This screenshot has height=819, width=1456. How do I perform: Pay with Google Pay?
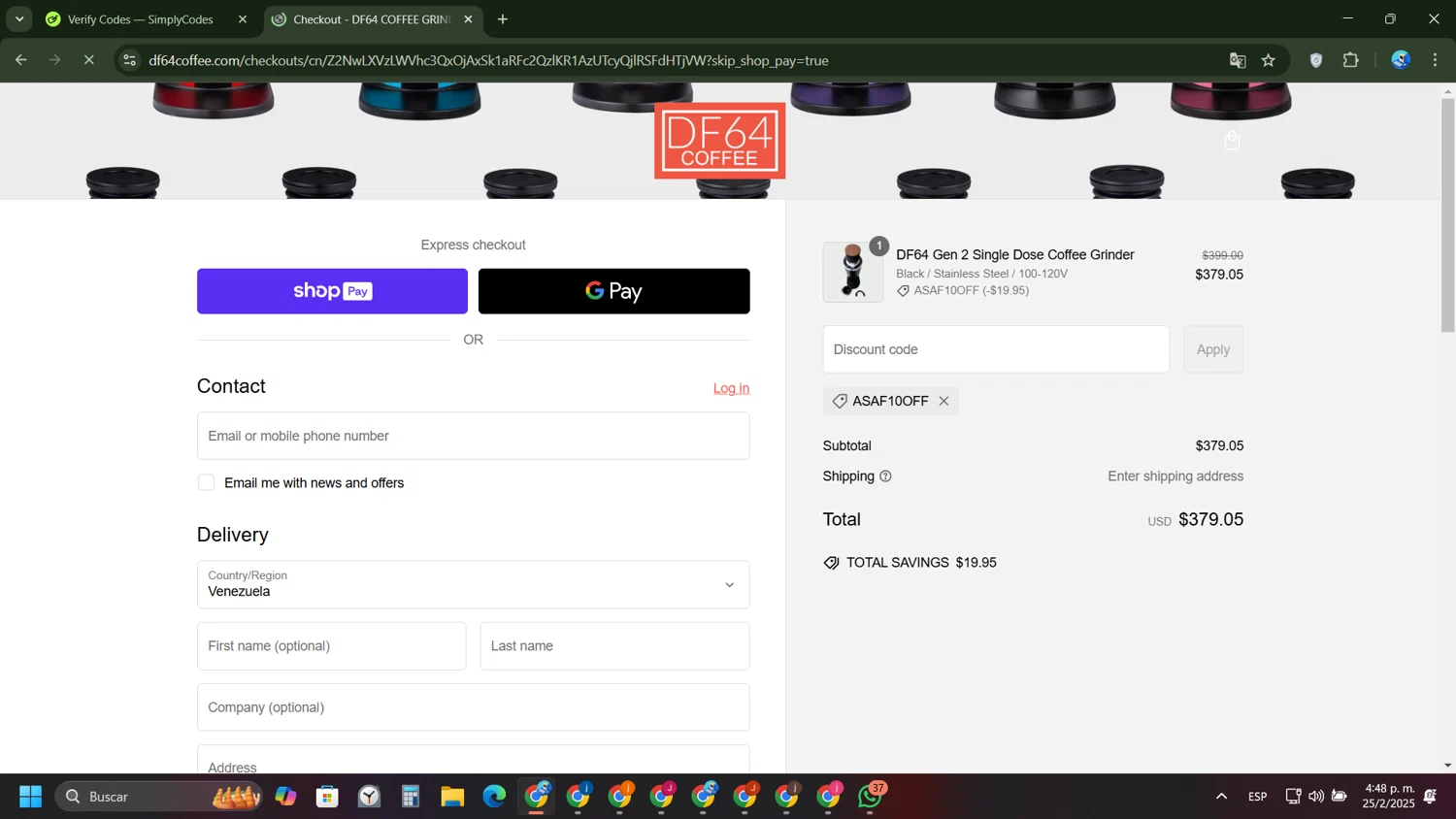613,291
